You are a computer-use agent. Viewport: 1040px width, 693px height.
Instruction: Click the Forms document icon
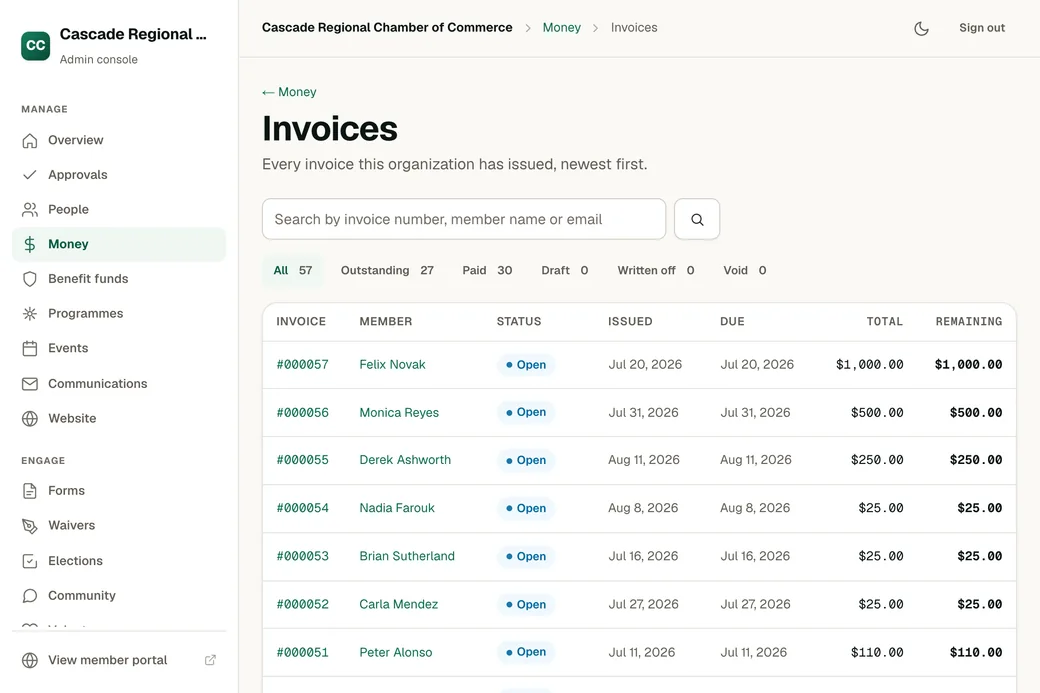(x=30, y=491)
